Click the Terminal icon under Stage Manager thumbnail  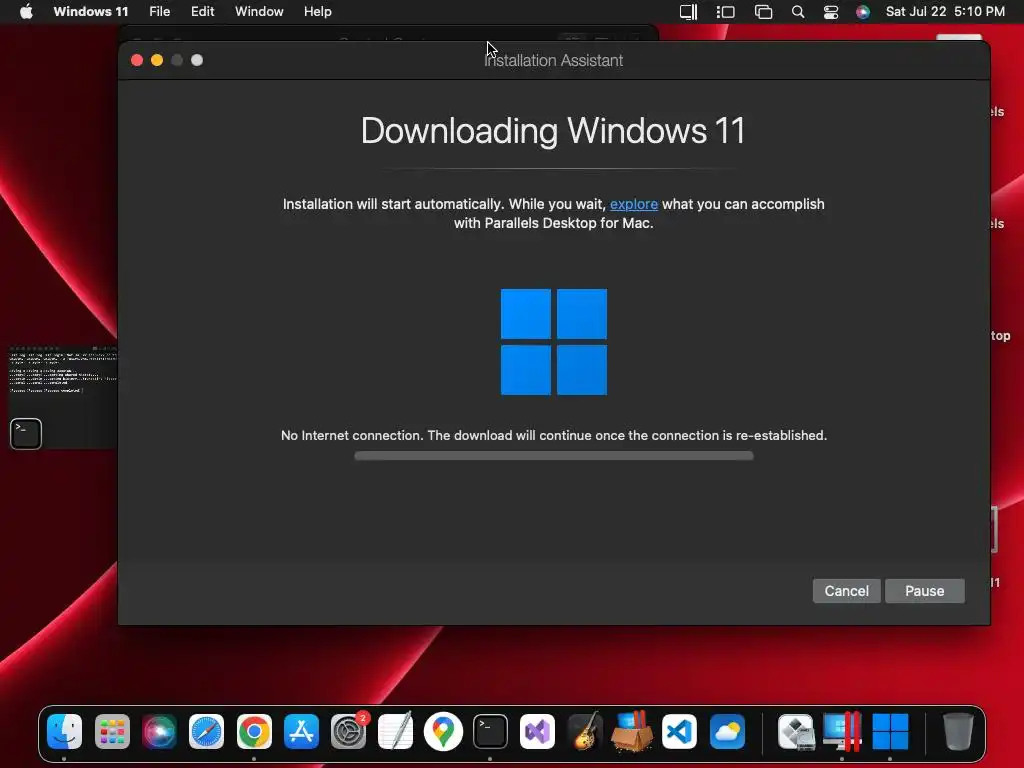tap(26, 434)
